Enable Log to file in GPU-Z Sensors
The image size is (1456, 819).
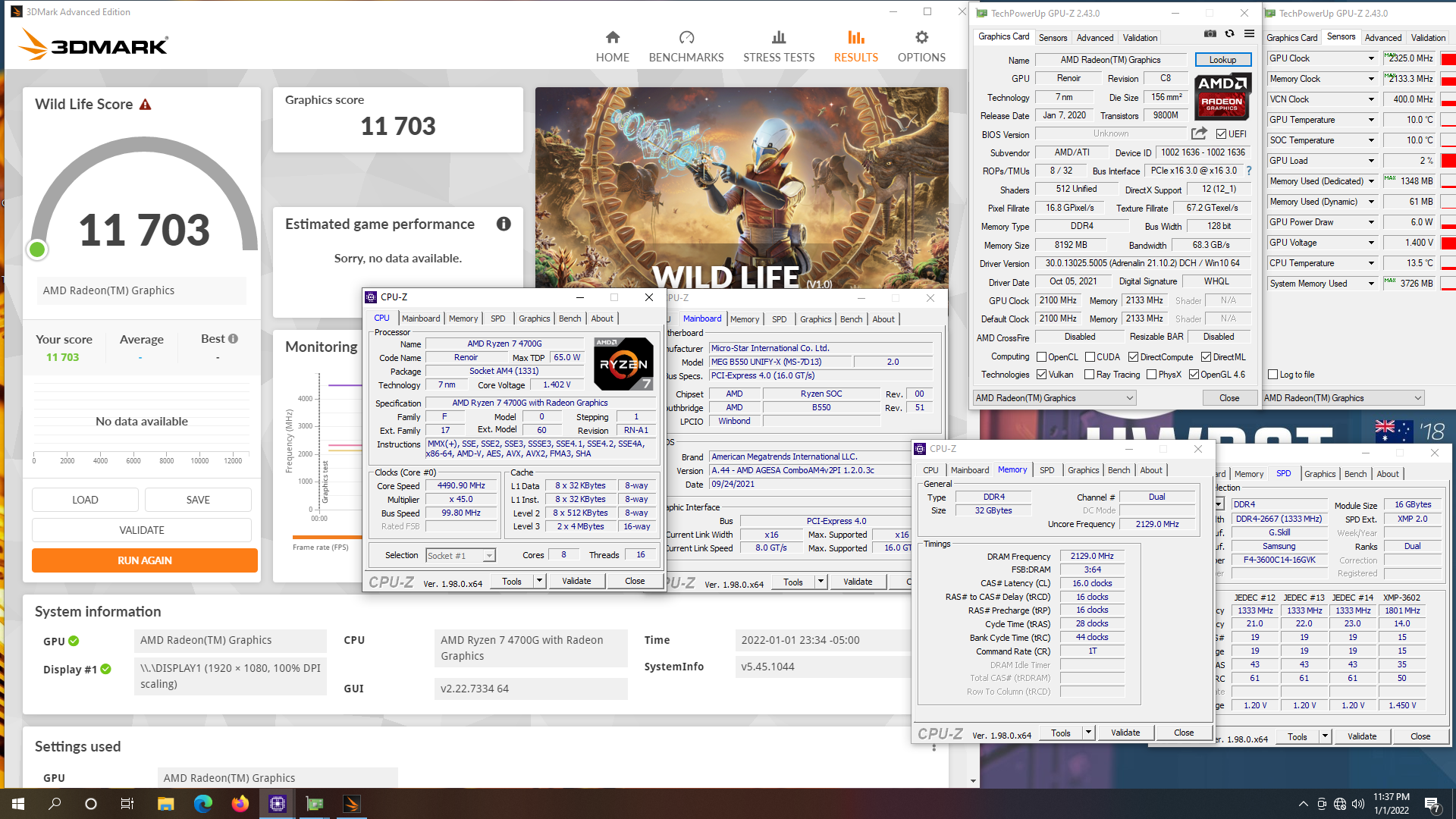click(1273, 375)
